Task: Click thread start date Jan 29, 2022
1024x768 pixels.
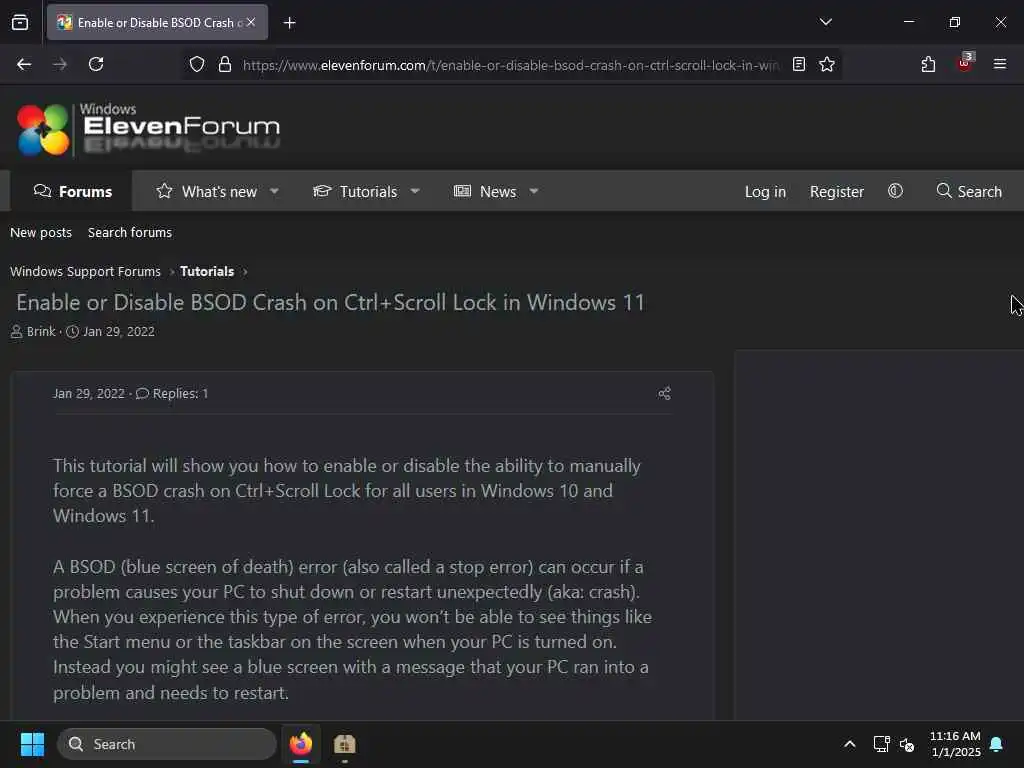Action: tap(119, 332)
